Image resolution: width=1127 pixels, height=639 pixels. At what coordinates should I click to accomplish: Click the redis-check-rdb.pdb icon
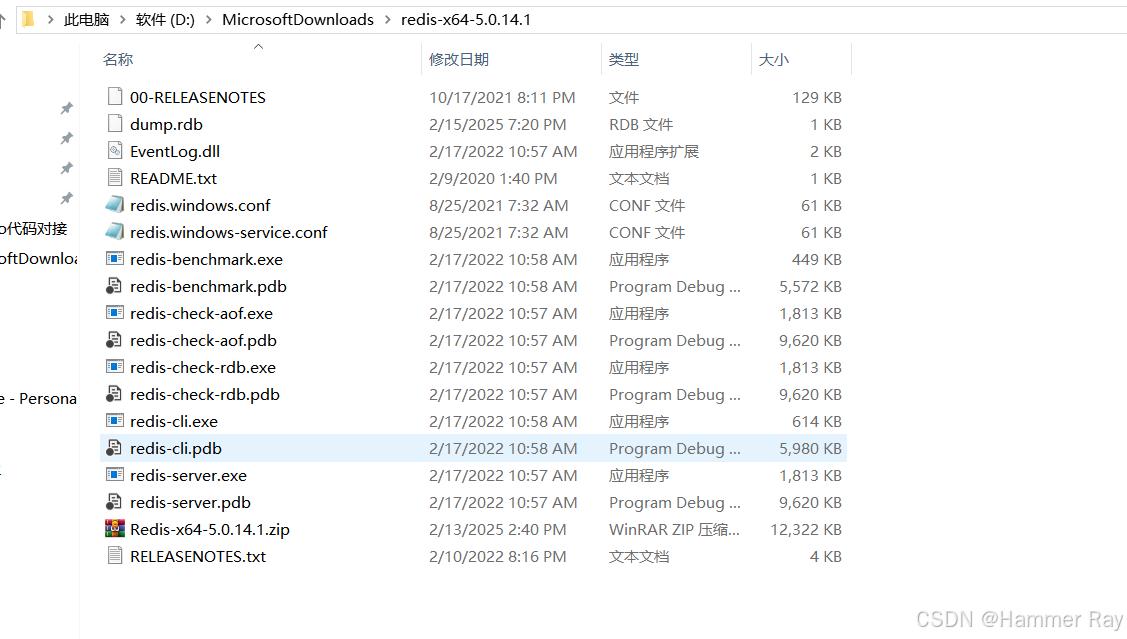[x=114, y=394]
